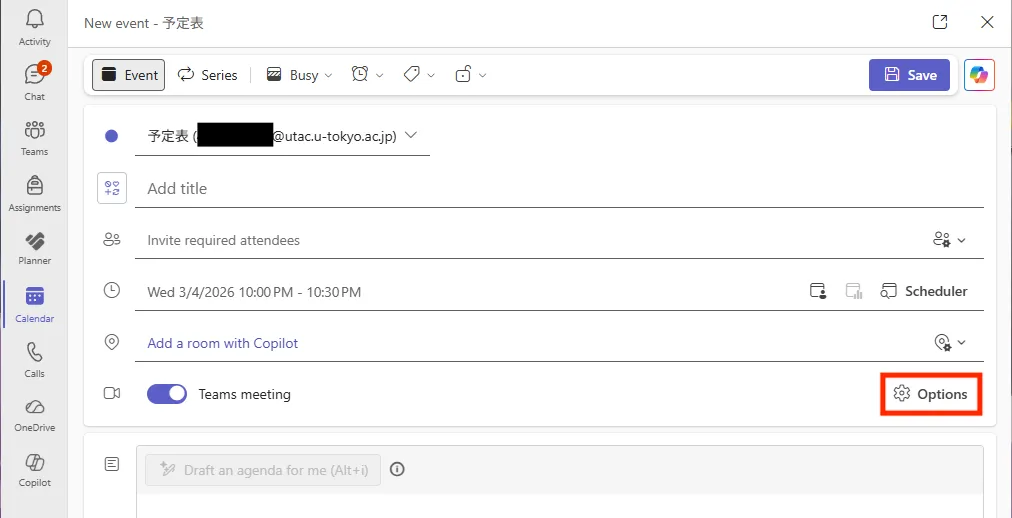Open Assignments from the left rail

pos(34,193)
